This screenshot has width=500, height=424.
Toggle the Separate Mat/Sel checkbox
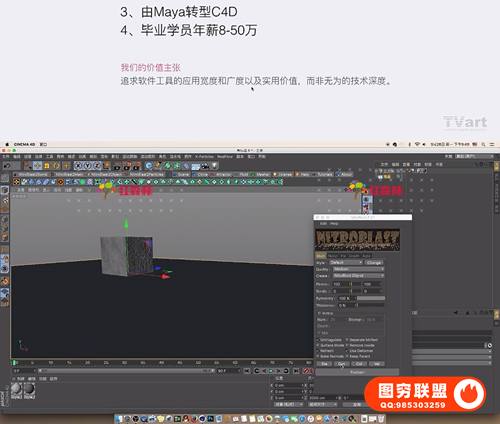pos(348,340)
